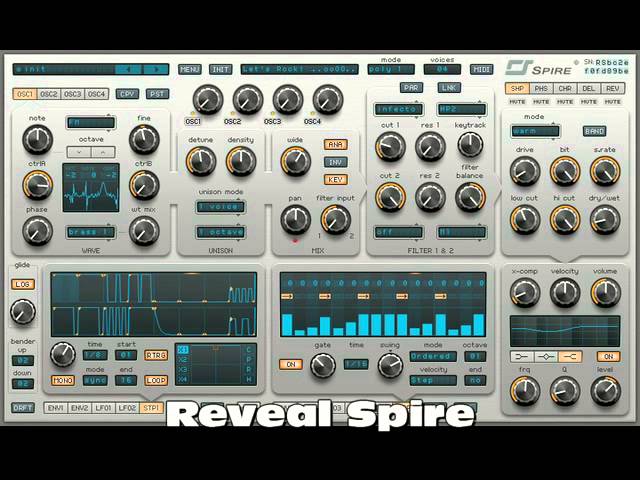Switch to the CHR effect tab

coord(565,88)
